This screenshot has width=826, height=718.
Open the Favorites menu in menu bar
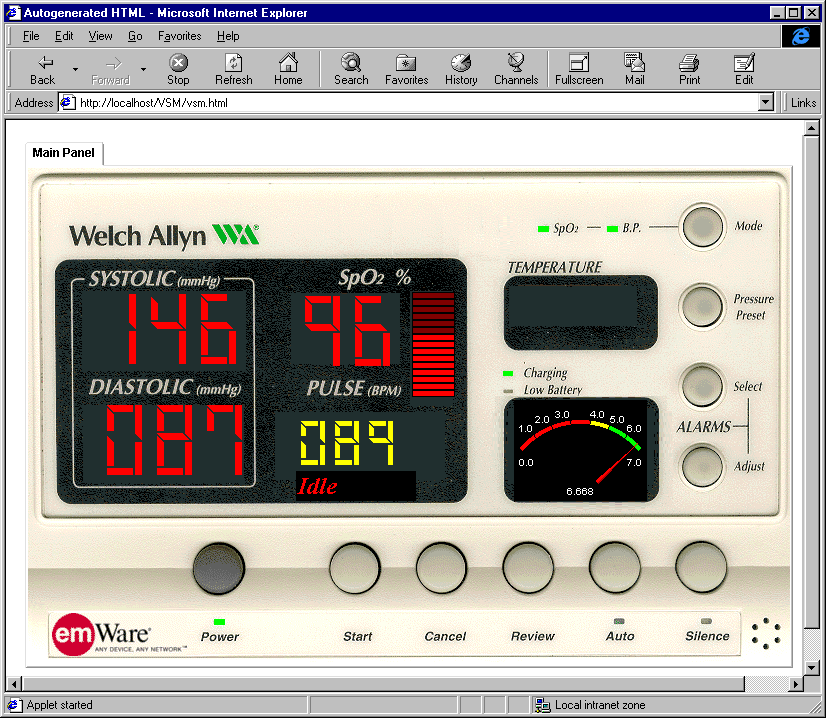[179, 36]
